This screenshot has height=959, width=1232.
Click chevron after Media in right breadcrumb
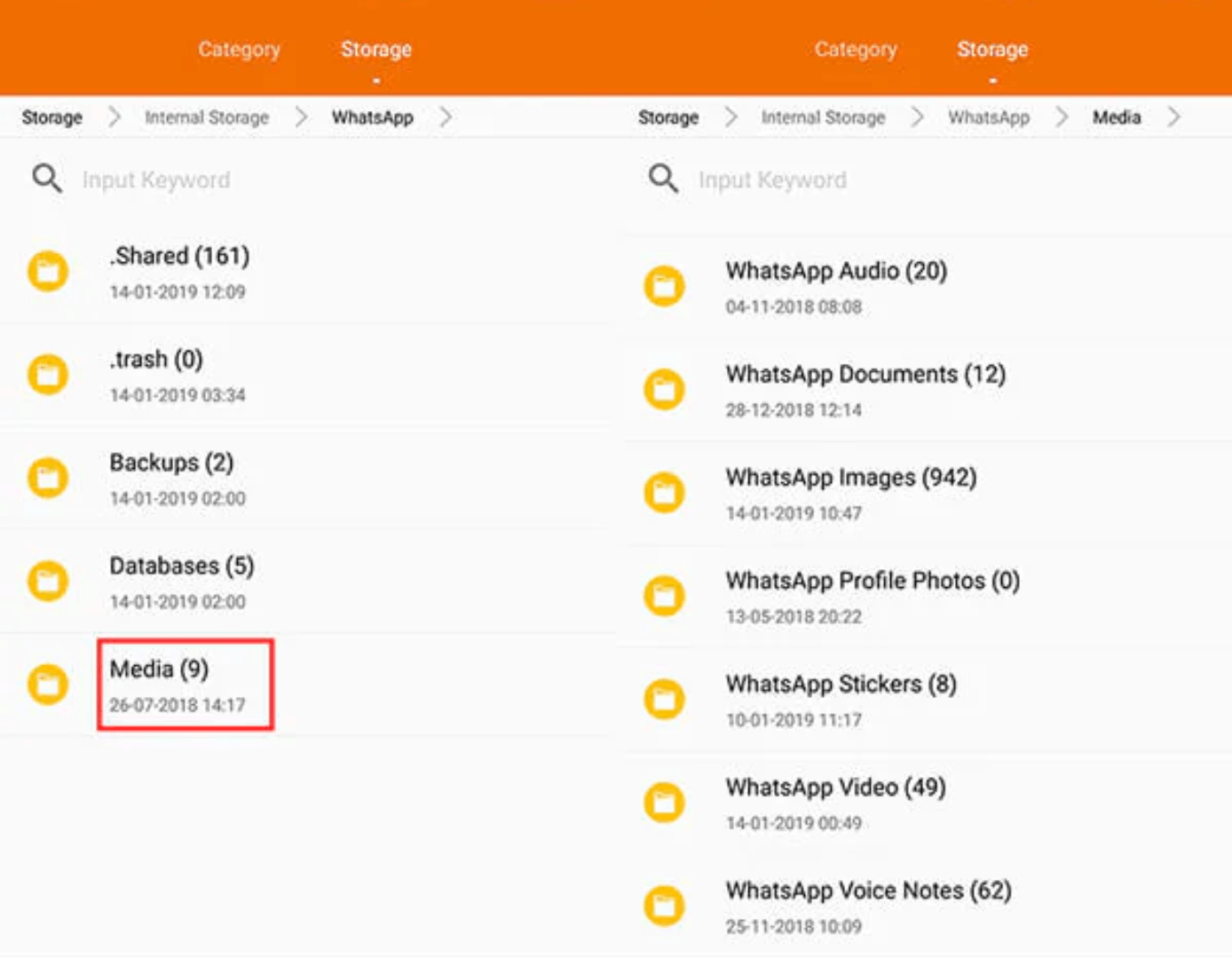pos(1173,117)
